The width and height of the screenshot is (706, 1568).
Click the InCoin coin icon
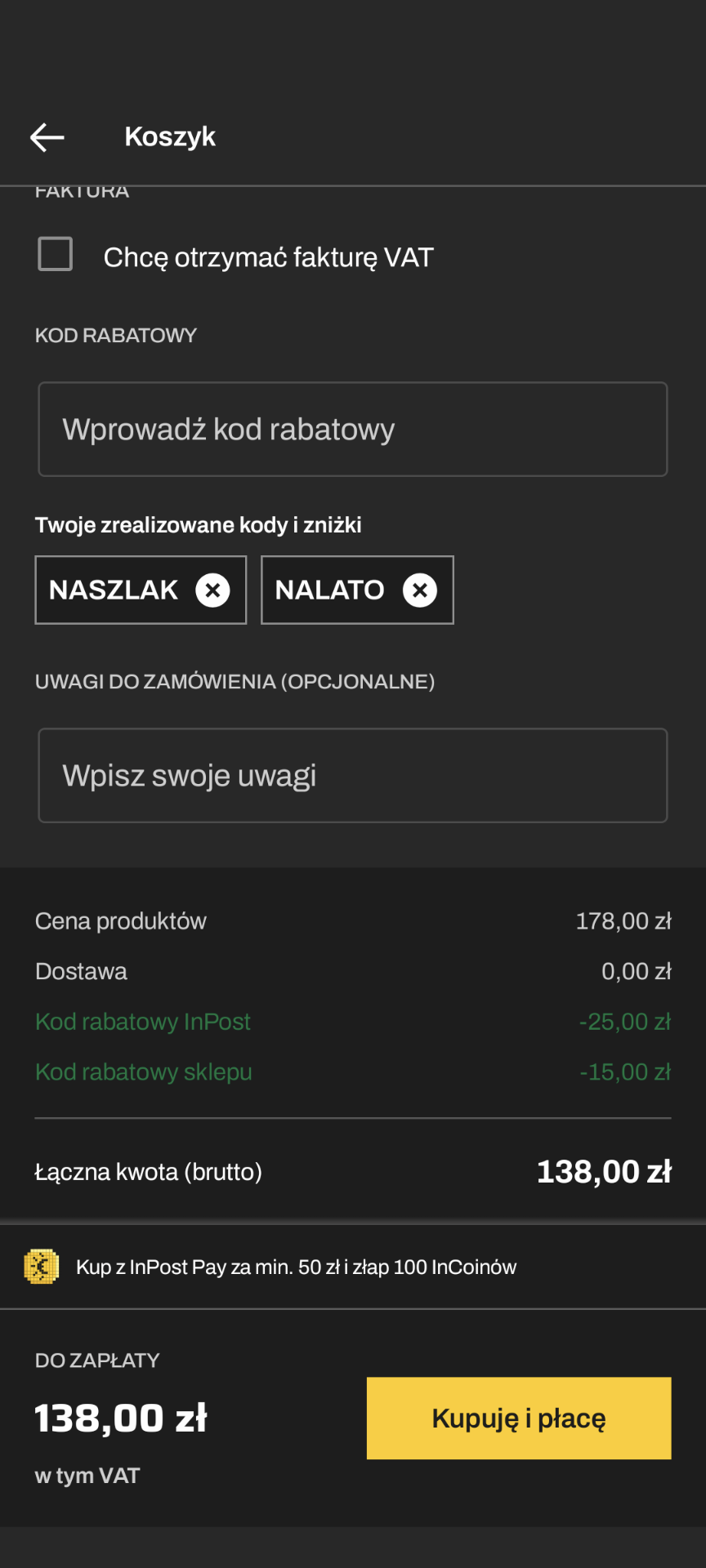pos(42,1267)
